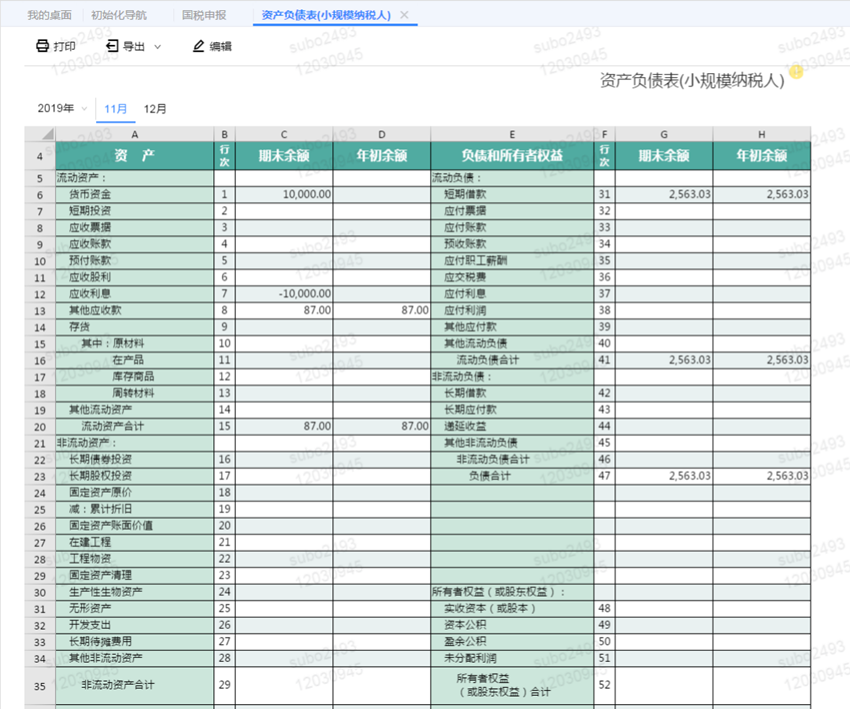Click the 长期债券投资 cell

pos(134,460)
